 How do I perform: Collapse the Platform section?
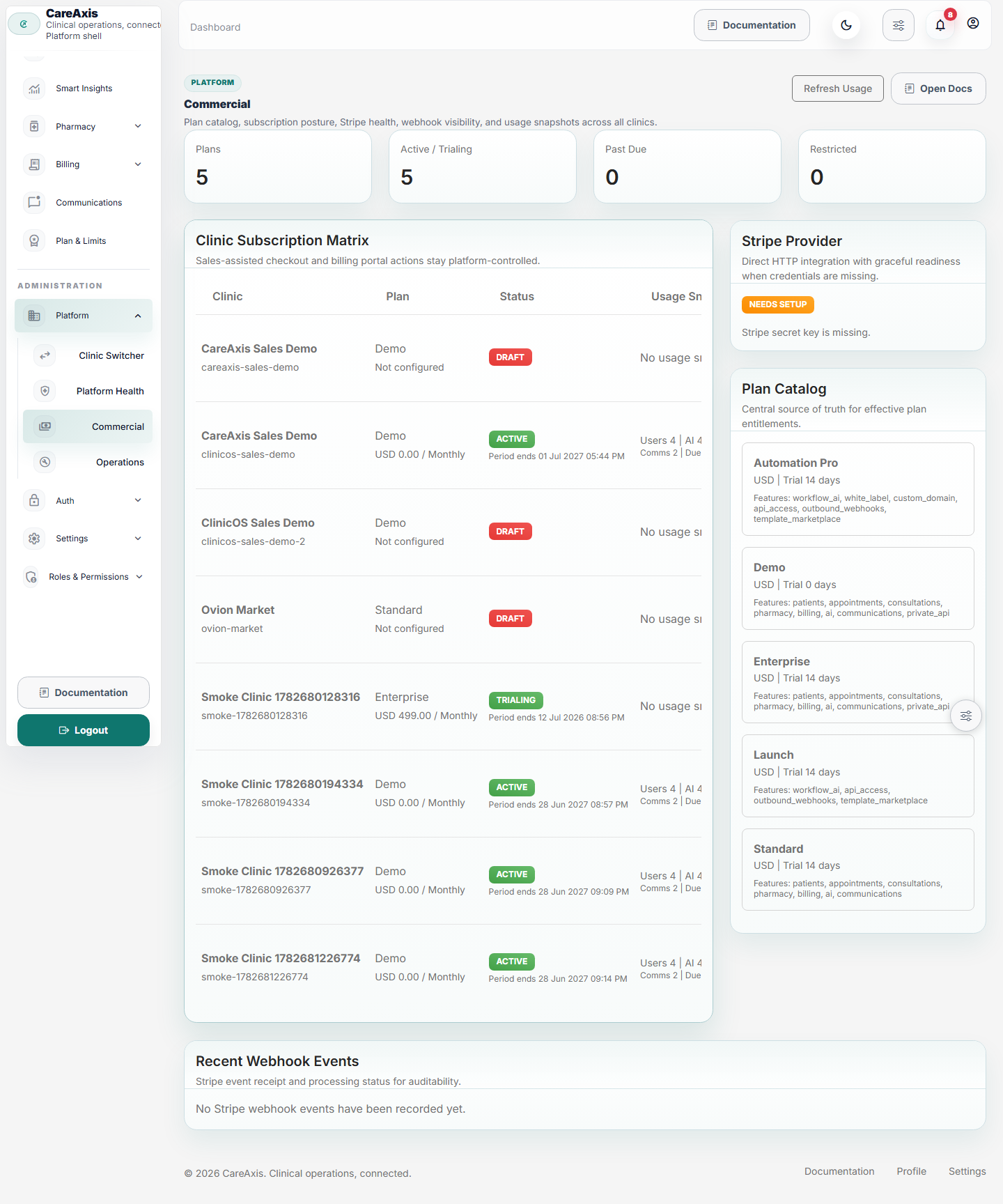coord(84,316)
